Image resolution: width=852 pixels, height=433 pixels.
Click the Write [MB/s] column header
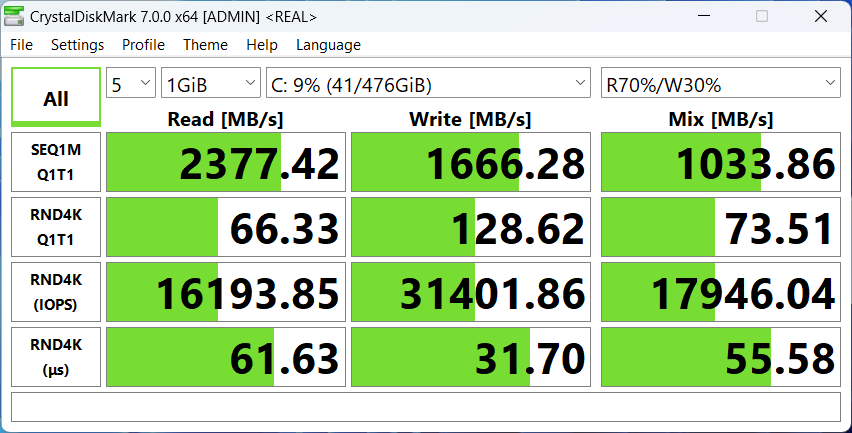[x=471, y=119]
